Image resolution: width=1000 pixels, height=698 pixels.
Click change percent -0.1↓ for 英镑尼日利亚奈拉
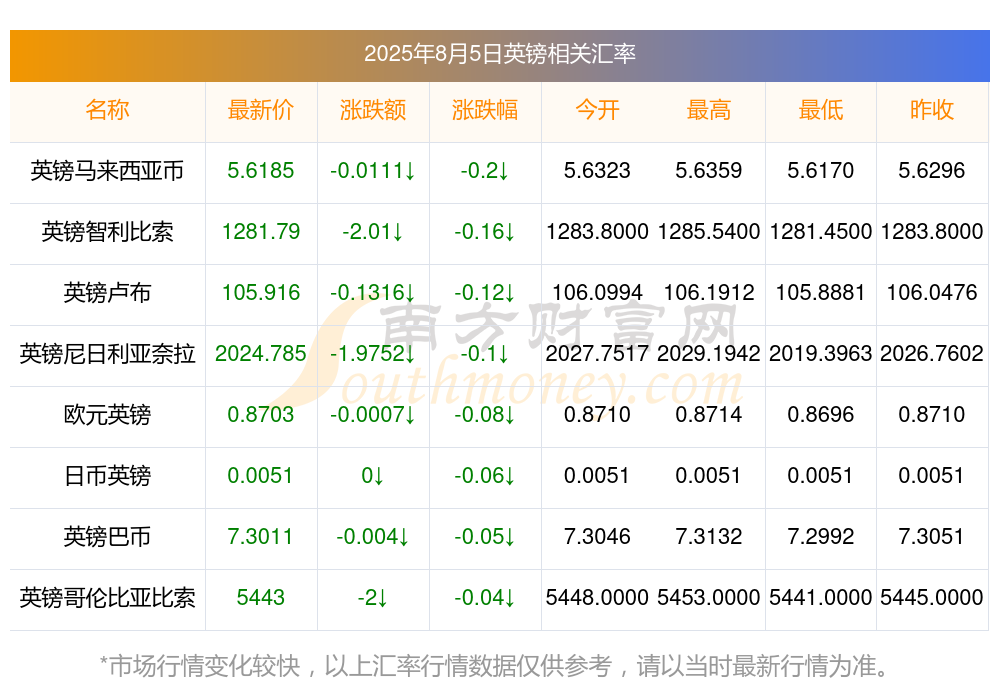(485, 353)
